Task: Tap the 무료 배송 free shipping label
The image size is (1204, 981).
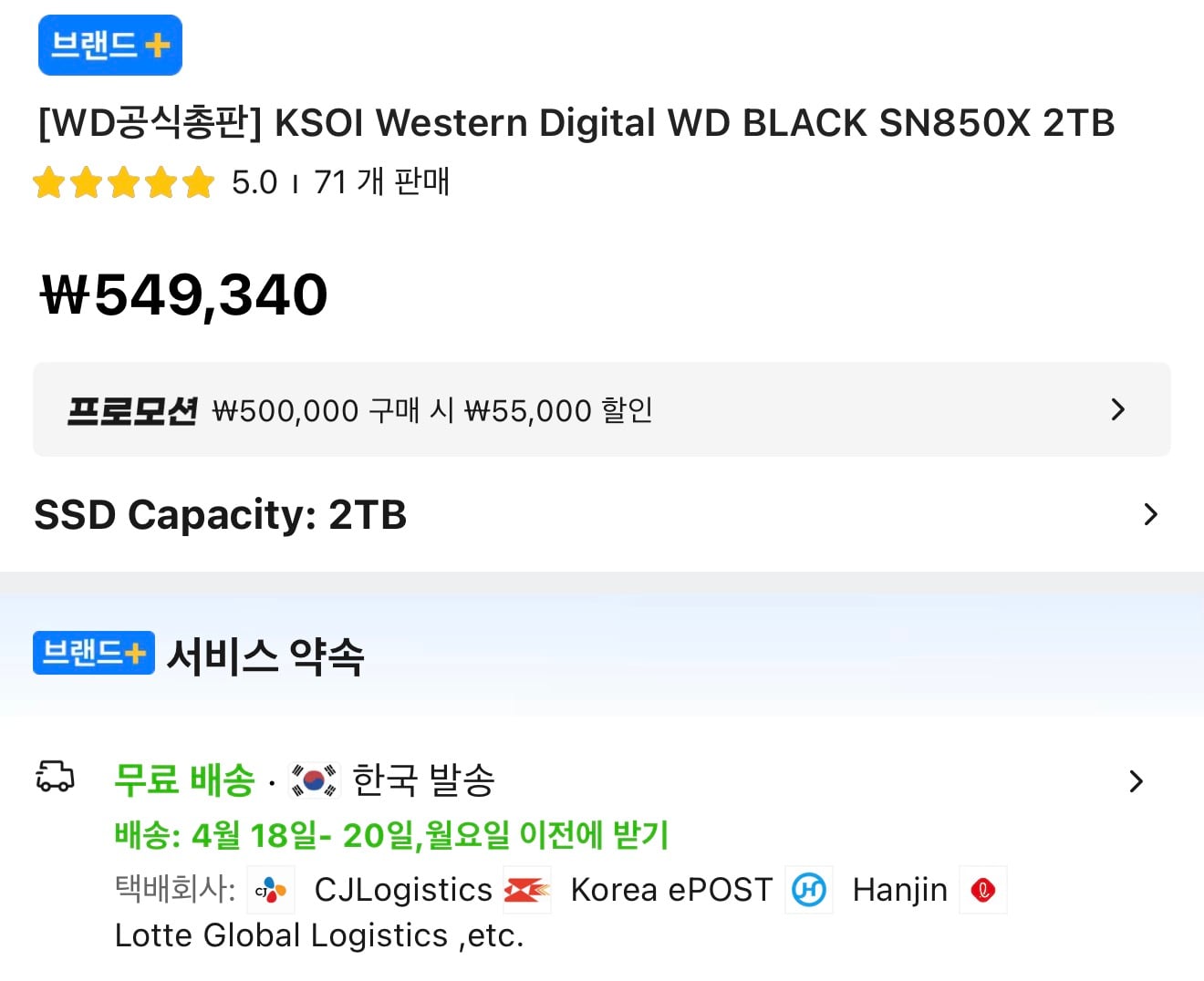Action: coord(184,780)
